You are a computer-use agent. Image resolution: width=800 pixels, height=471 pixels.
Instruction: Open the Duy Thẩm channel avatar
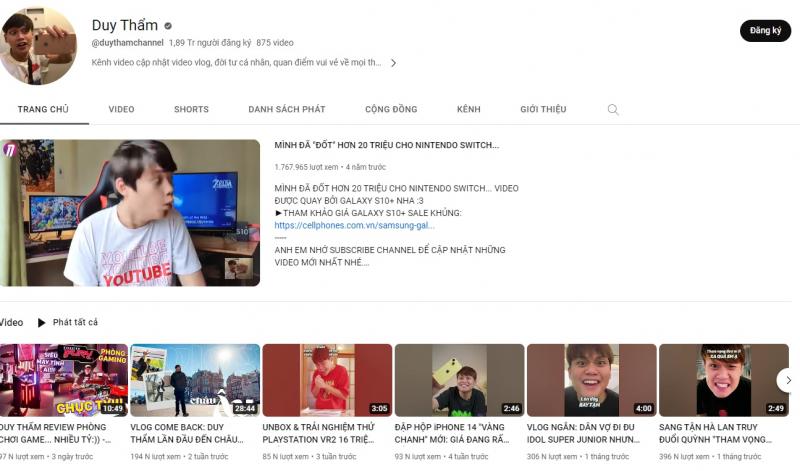[37, 46]
